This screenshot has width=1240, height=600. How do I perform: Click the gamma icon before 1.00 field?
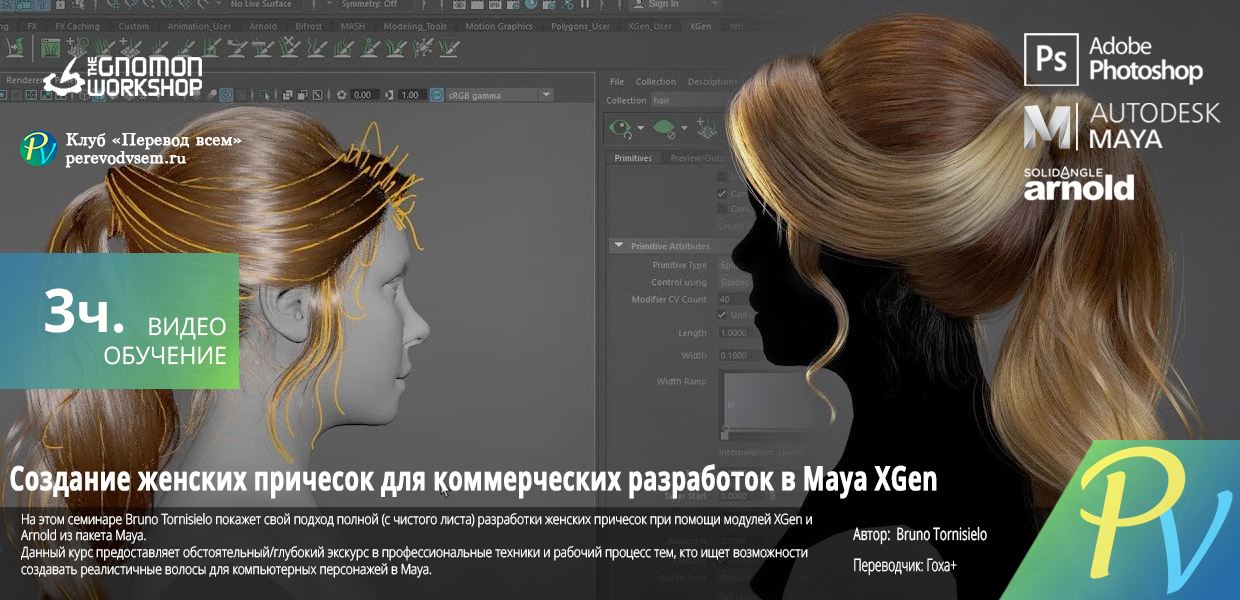coord(389,95)
